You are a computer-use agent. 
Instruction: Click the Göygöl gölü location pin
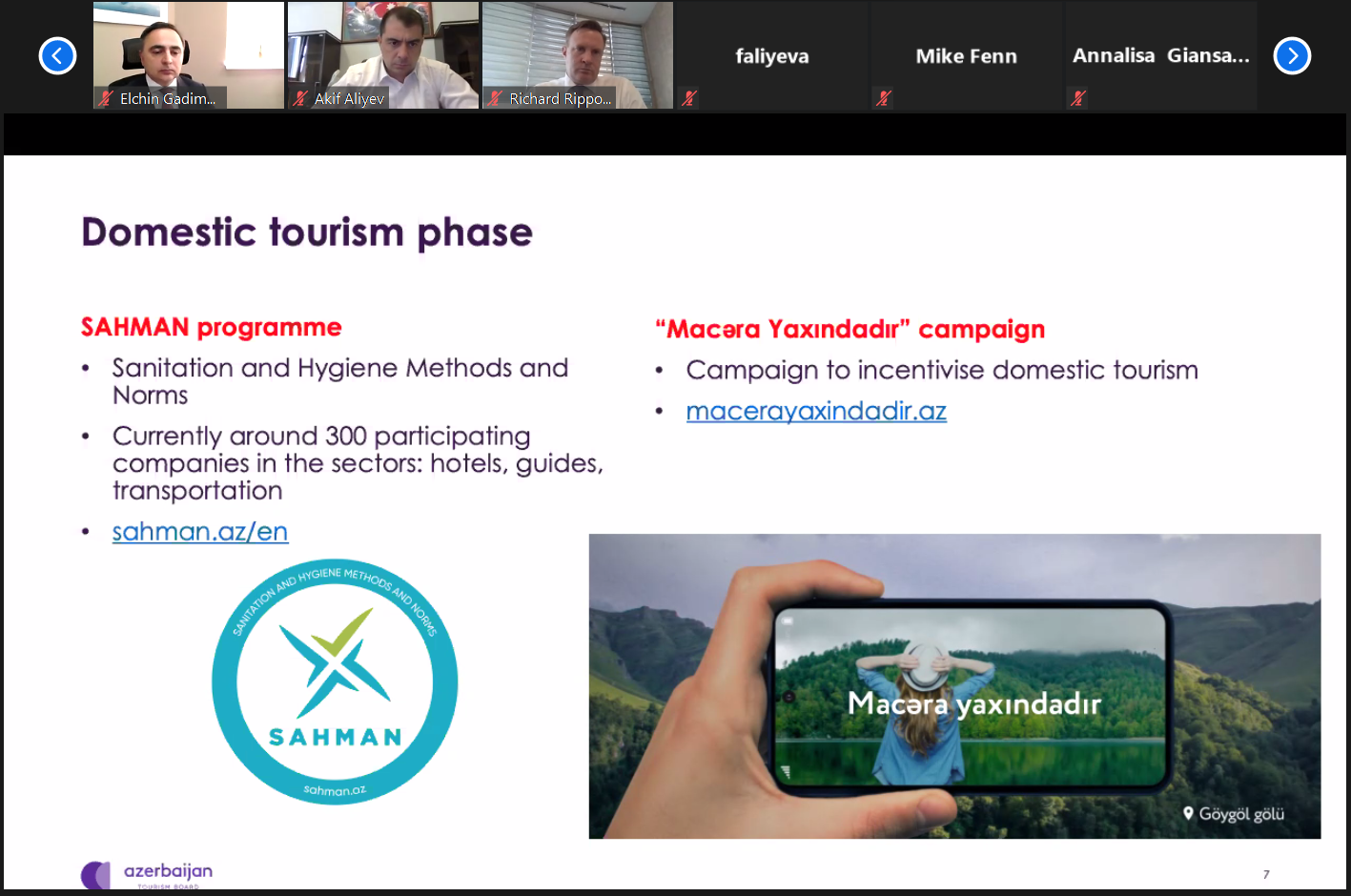coord(1188,813)
